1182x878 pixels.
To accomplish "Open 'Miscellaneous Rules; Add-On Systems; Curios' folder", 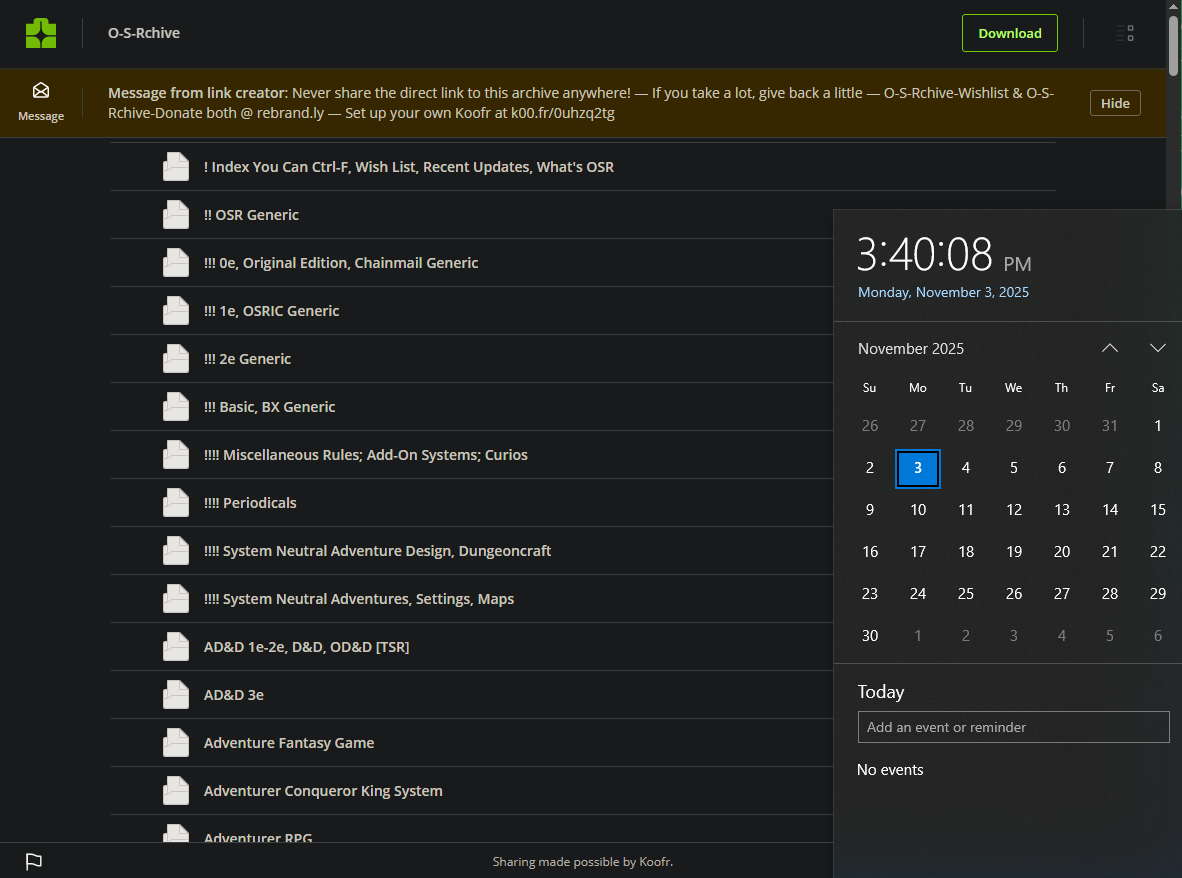I will pos(366,454).
